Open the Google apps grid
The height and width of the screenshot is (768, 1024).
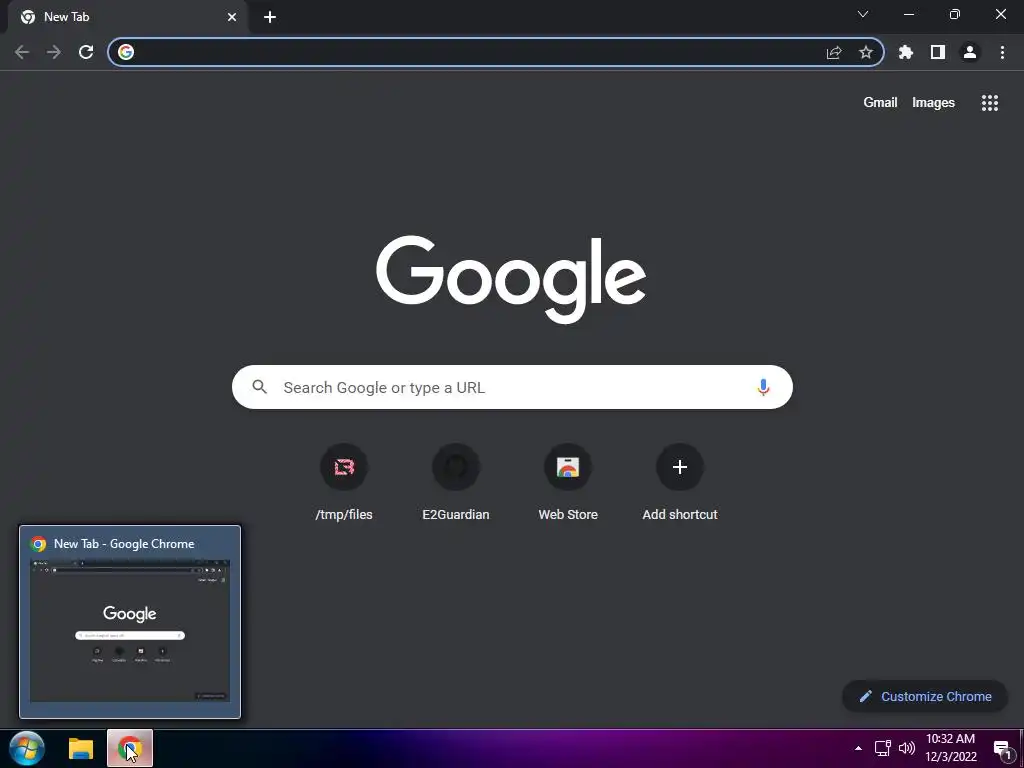tap(990, 103)
